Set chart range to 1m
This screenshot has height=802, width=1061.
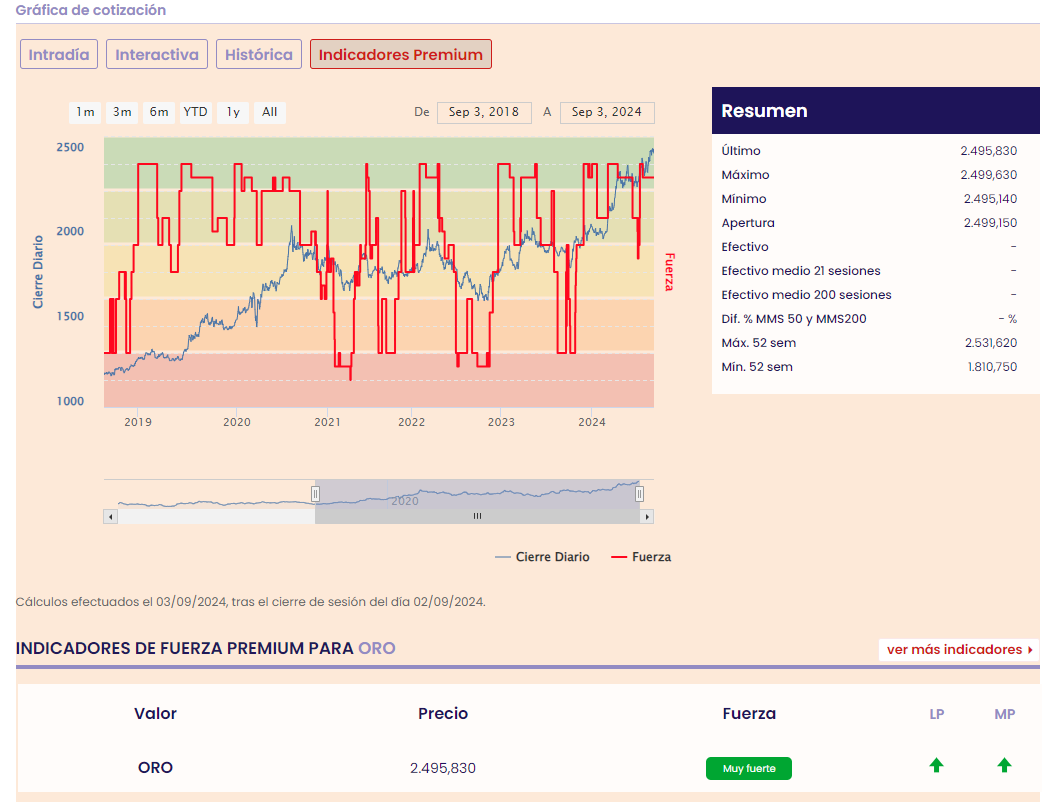[x=85, y=112]
